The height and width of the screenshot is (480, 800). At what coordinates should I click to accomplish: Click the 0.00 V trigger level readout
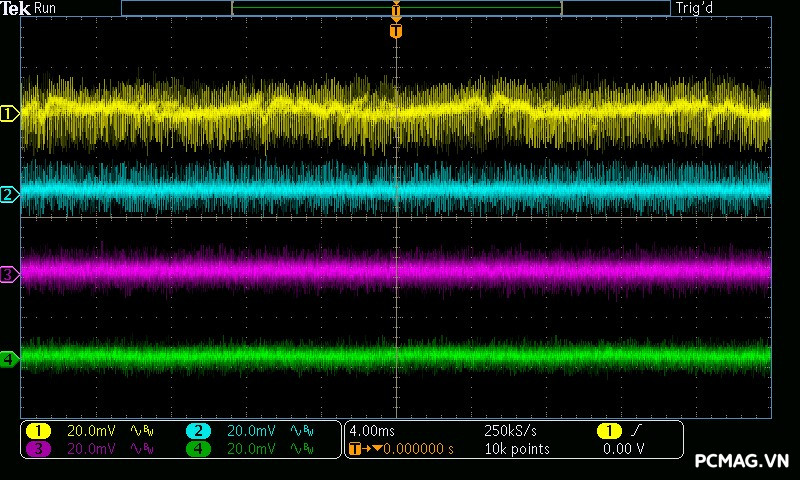click(x=624, y=449)
